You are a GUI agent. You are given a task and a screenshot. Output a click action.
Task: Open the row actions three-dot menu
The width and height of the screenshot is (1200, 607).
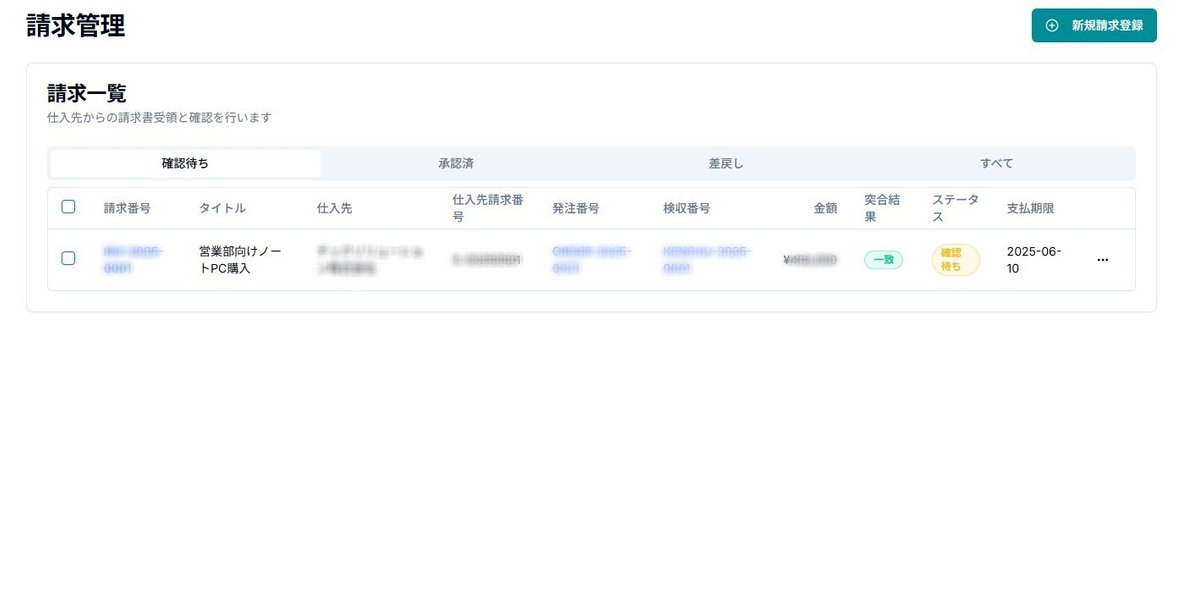[1103, 260]
